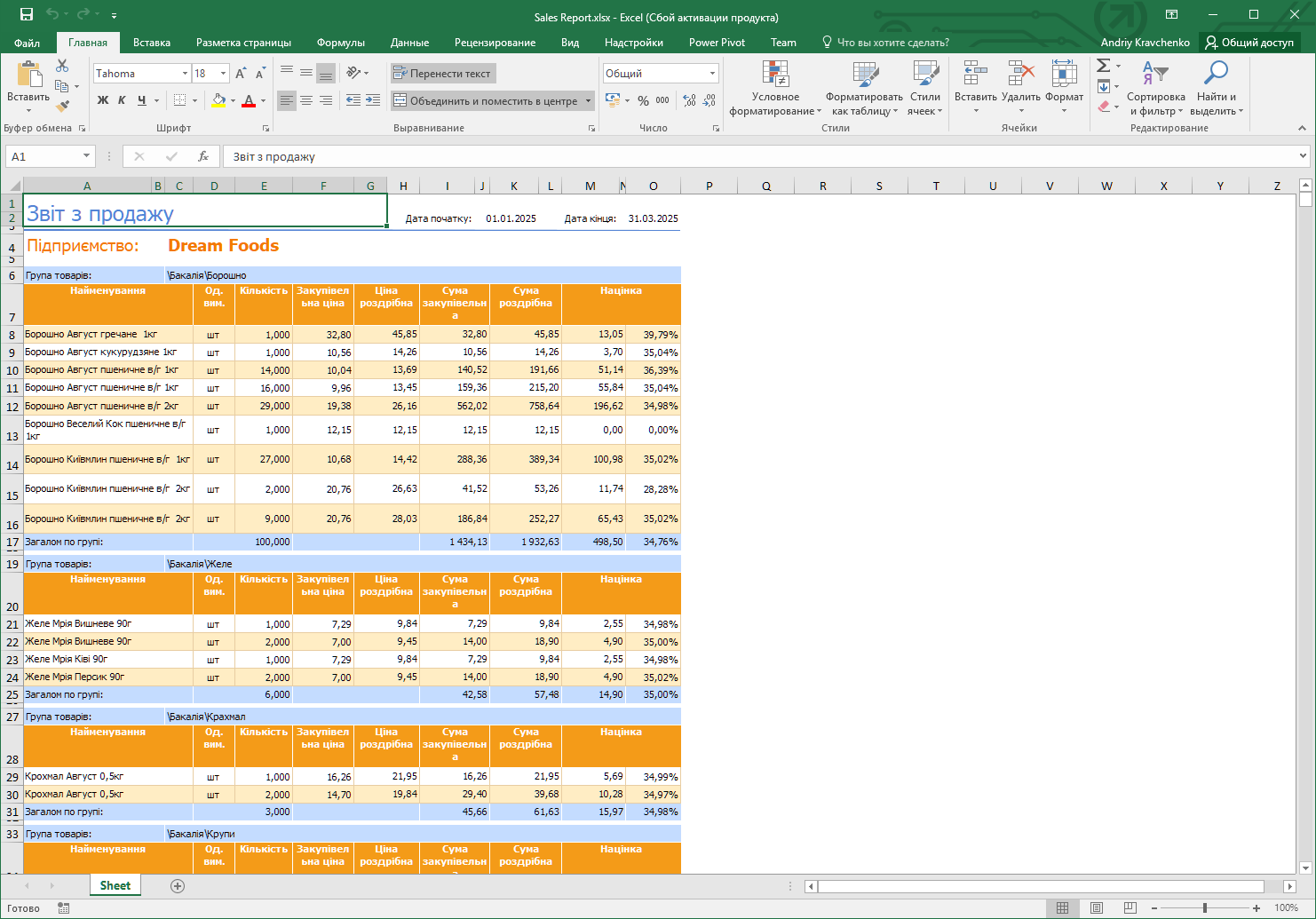
Task: Click Объединить и поместить в центре button
Action: point(485,101)
